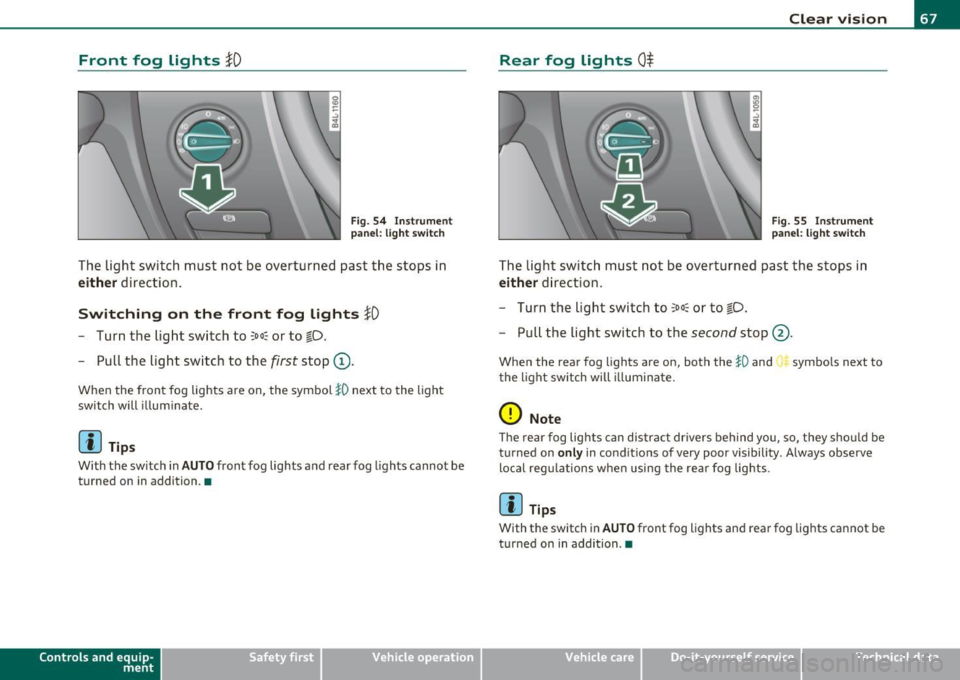Click the rotary light switch knob in Fig. 55
Image resolution: width=960 pixels, height=680 pixels.
click(x=629, y=142)
